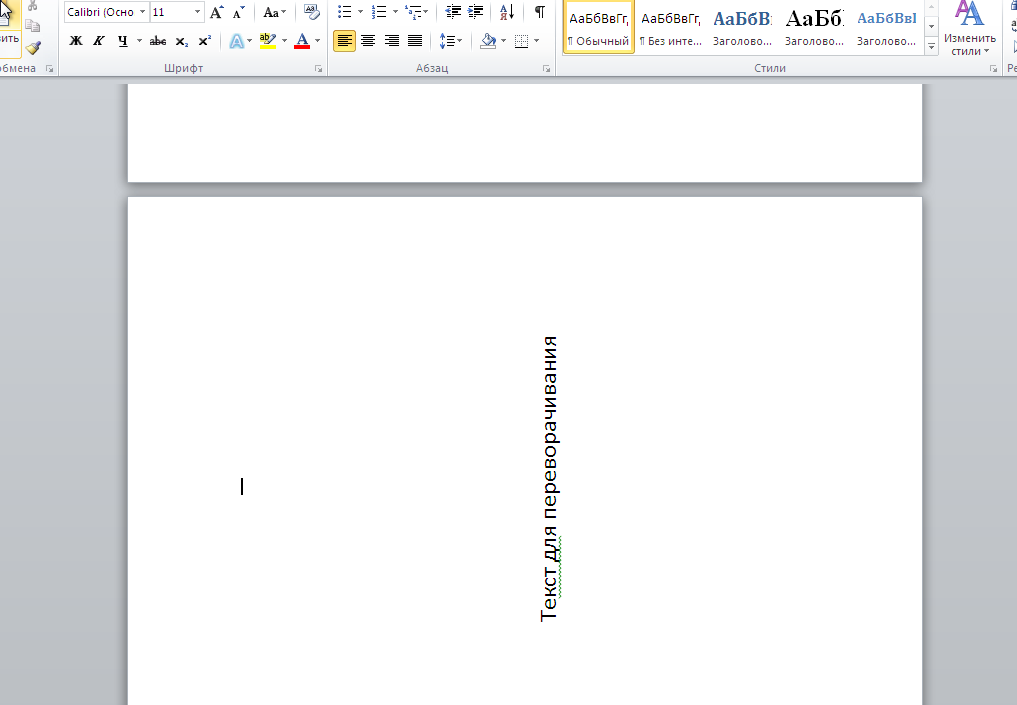Apply the red font color
The width and height of the screenshot is (1017, 705).
coord(302,41)
